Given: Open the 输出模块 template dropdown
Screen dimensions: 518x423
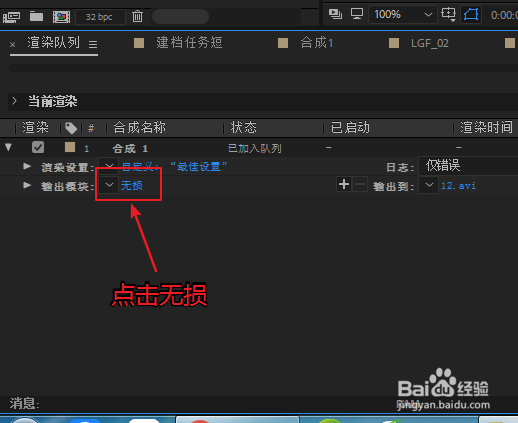Looking at the screenshot, I should [109, 185].
